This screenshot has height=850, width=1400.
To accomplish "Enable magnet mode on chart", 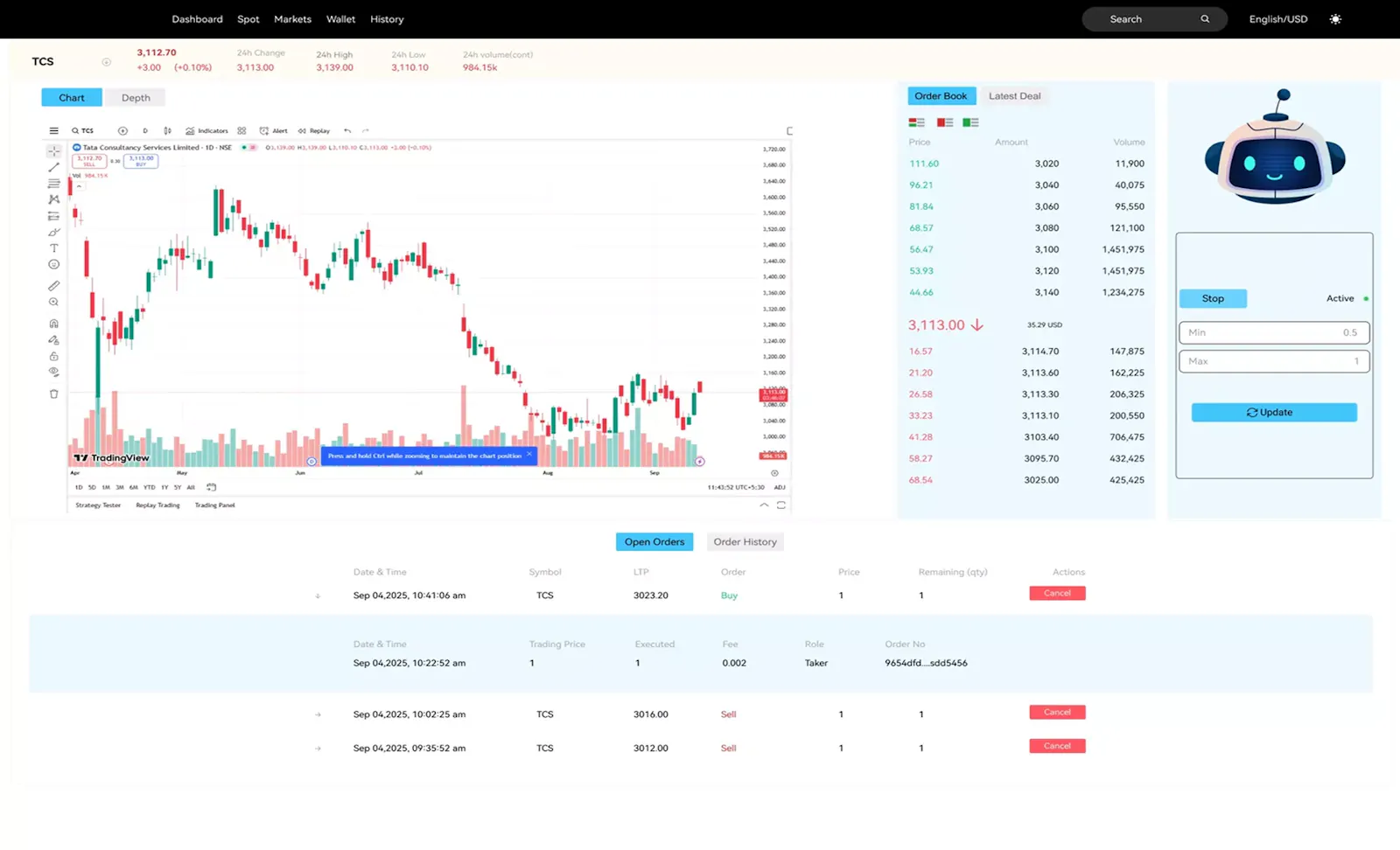I will click(x=53, y=324).
